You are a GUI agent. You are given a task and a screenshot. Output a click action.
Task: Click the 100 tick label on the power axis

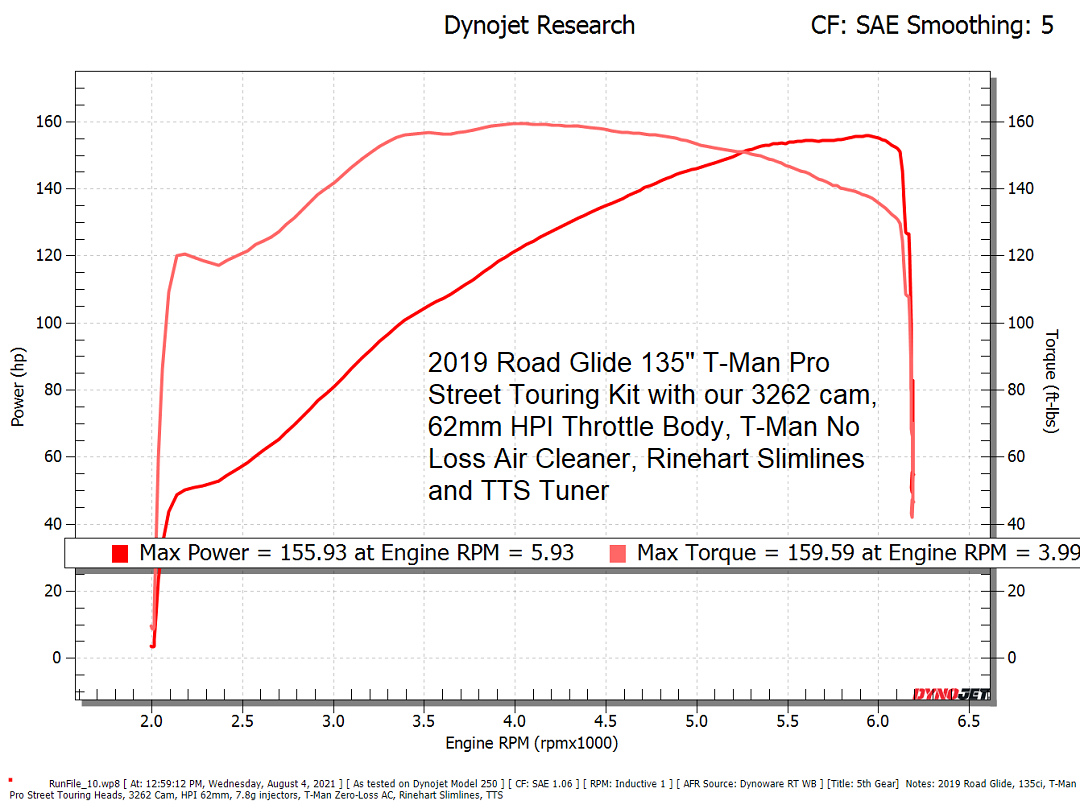[49, 323]
